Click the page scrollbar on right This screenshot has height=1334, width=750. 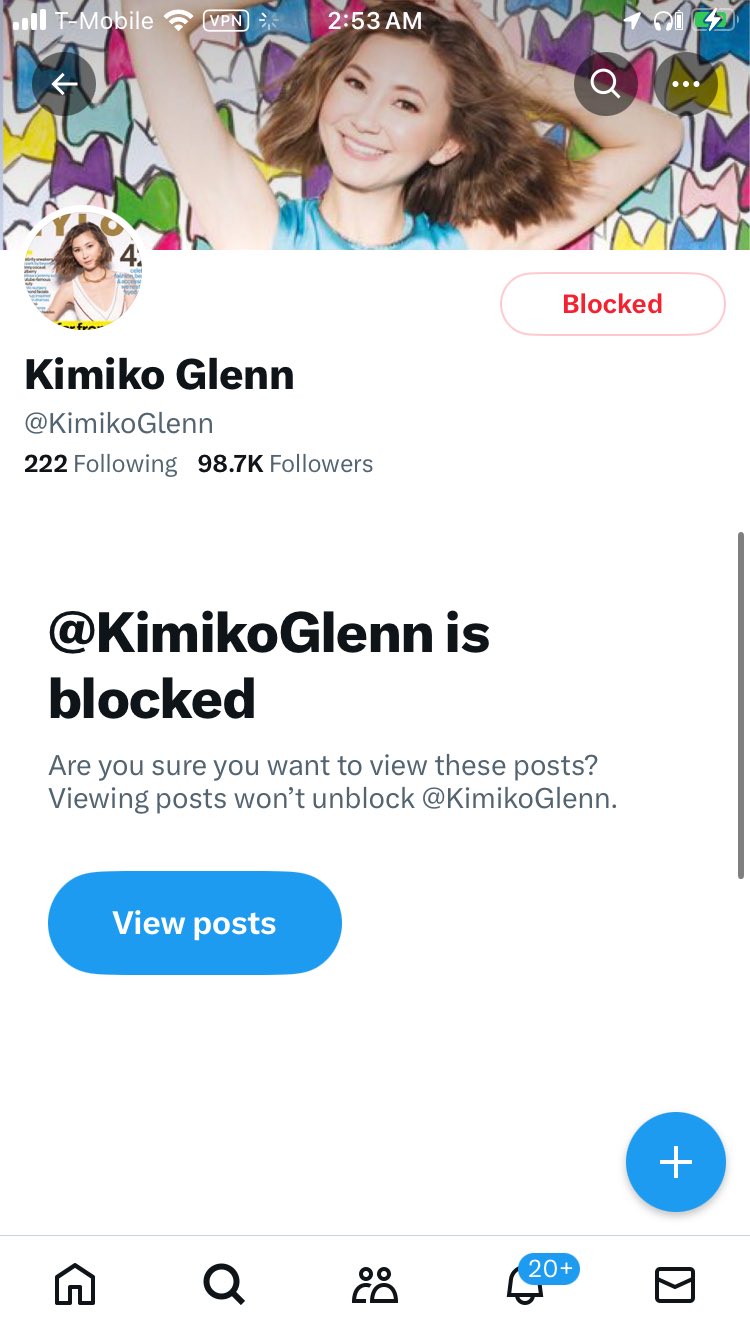click(741, 705)
